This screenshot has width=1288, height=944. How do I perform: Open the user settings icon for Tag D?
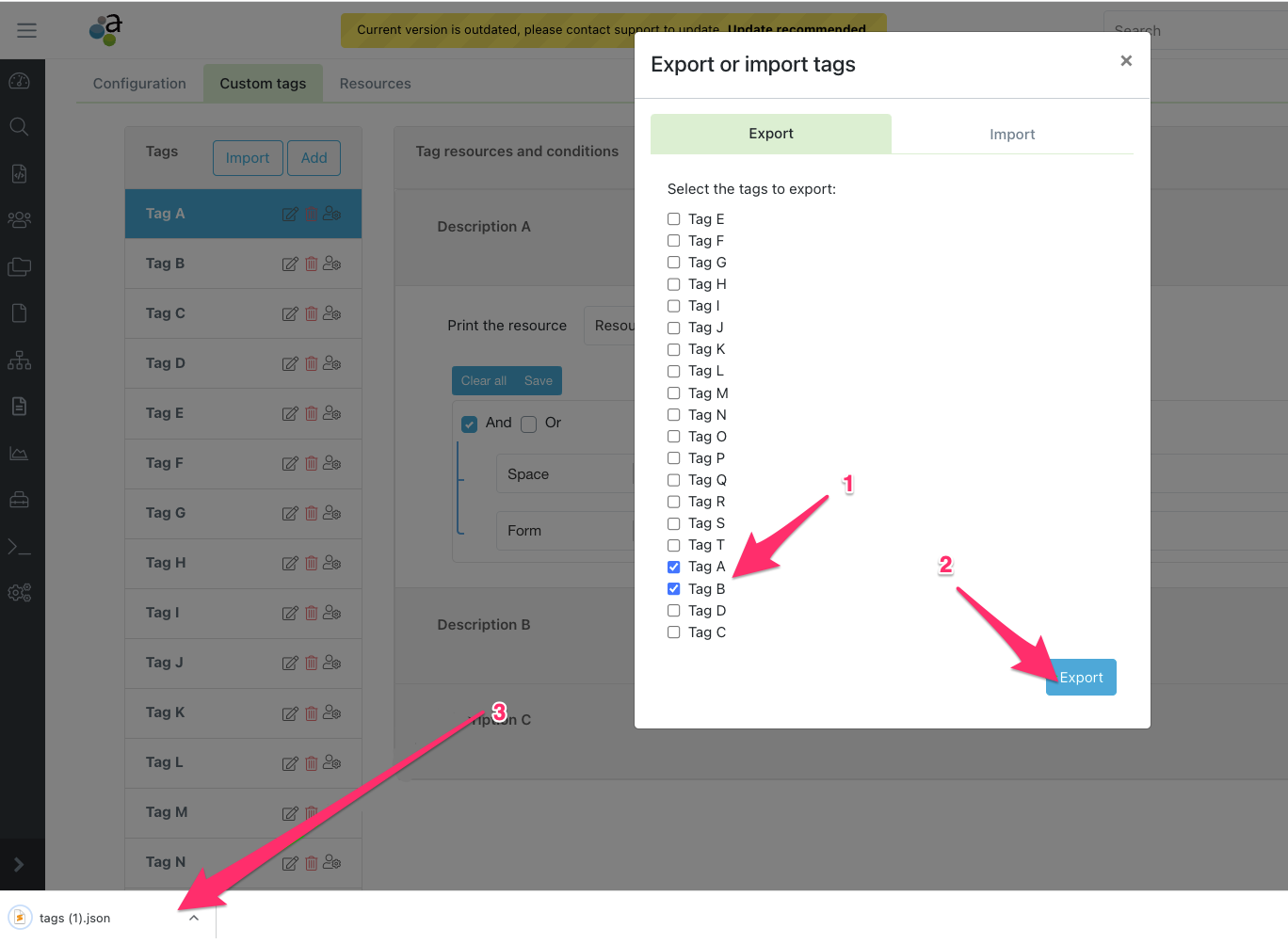coord(331,363)
